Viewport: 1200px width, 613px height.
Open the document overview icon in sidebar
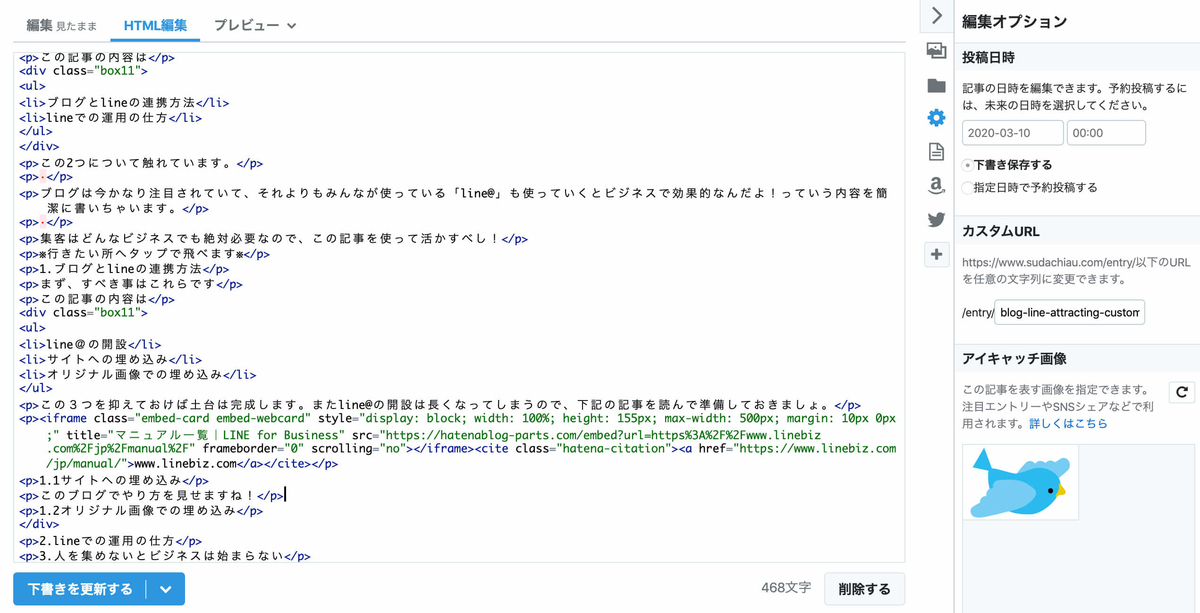point(936,152)
